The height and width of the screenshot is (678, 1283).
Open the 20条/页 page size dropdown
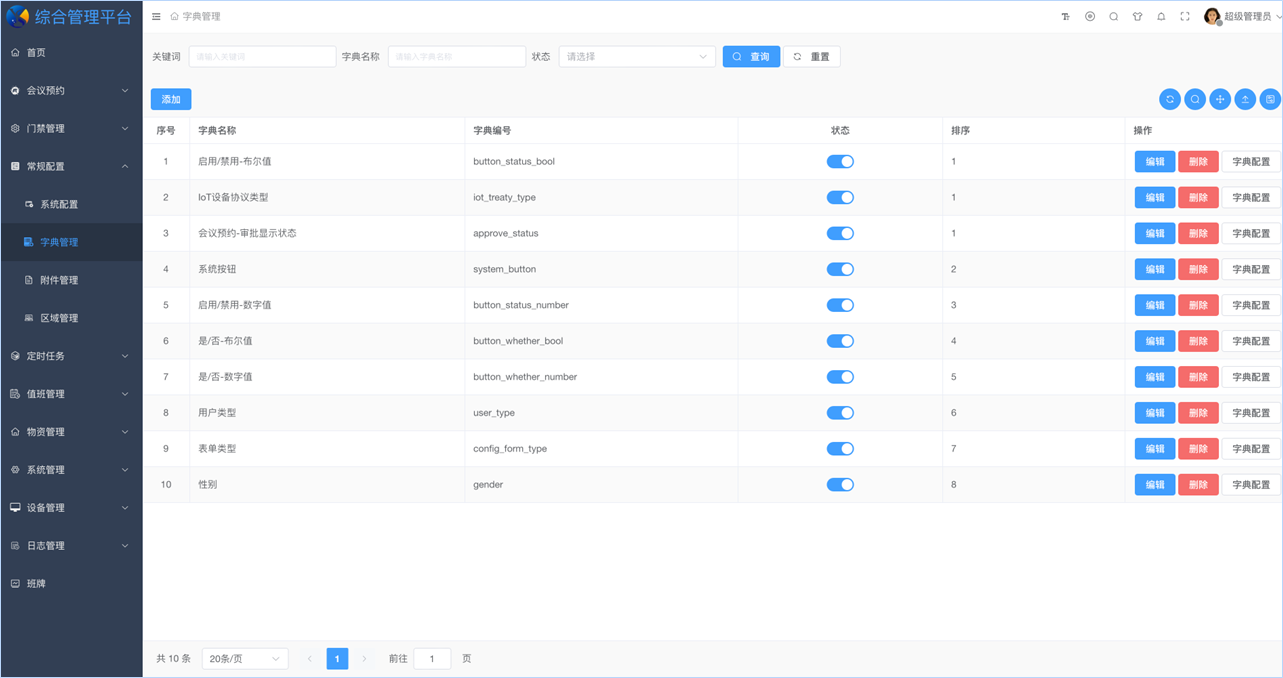tap(244, 658)
